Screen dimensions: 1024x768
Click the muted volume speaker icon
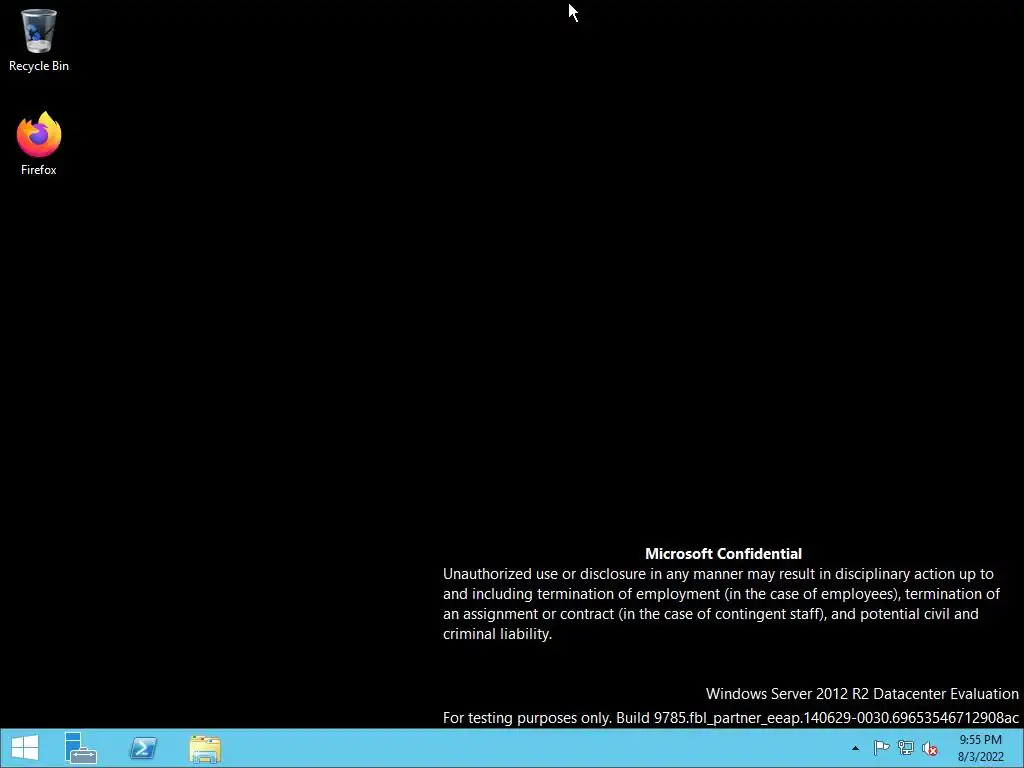[x=930, y=748]
